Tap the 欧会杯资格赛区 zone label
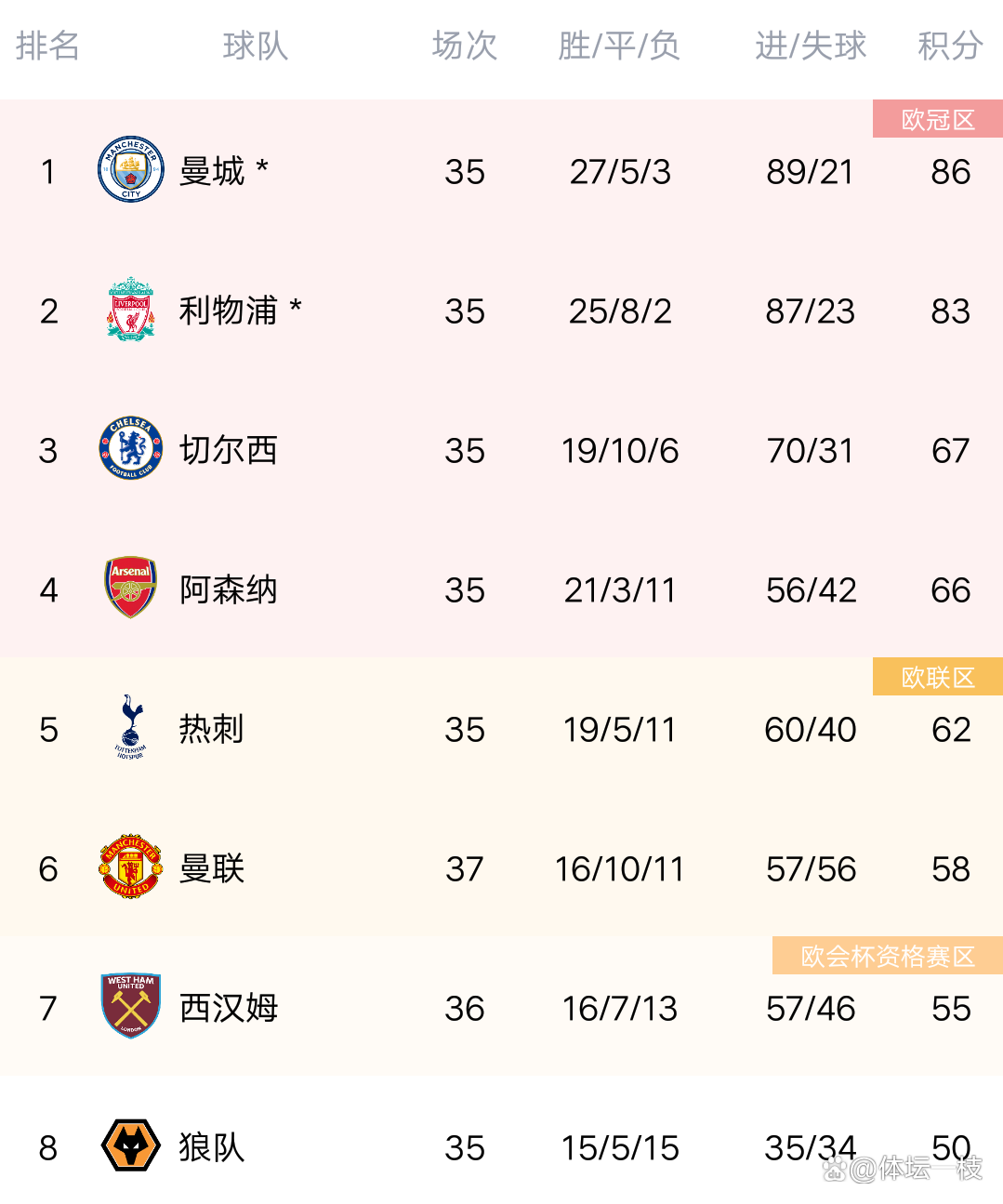Viewport: 1003px width, 1204px height. tap(888, 956)
